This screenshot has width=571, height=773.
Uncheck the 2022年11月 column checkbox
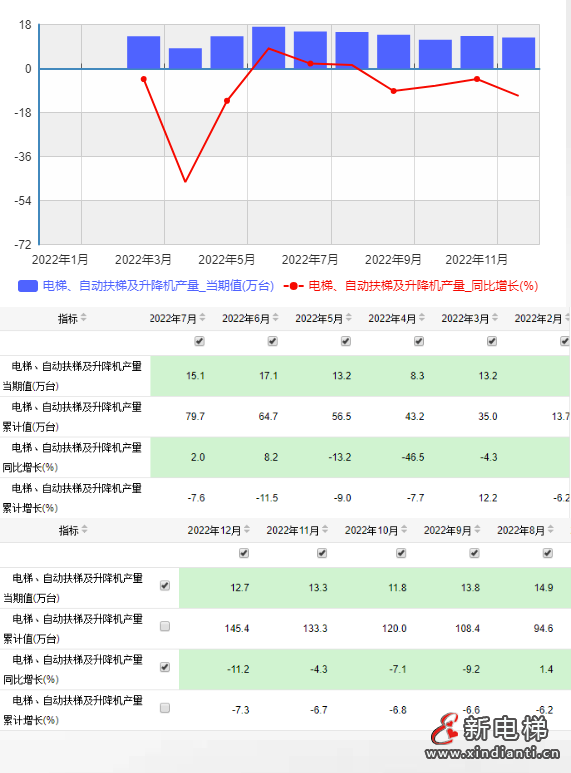click(322, 553)
